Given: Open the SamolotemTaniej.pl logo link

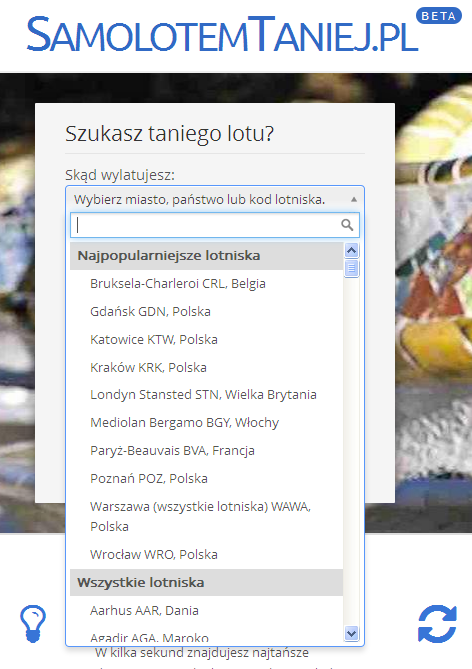Looking at the screenshot, I should pos(222,34).
